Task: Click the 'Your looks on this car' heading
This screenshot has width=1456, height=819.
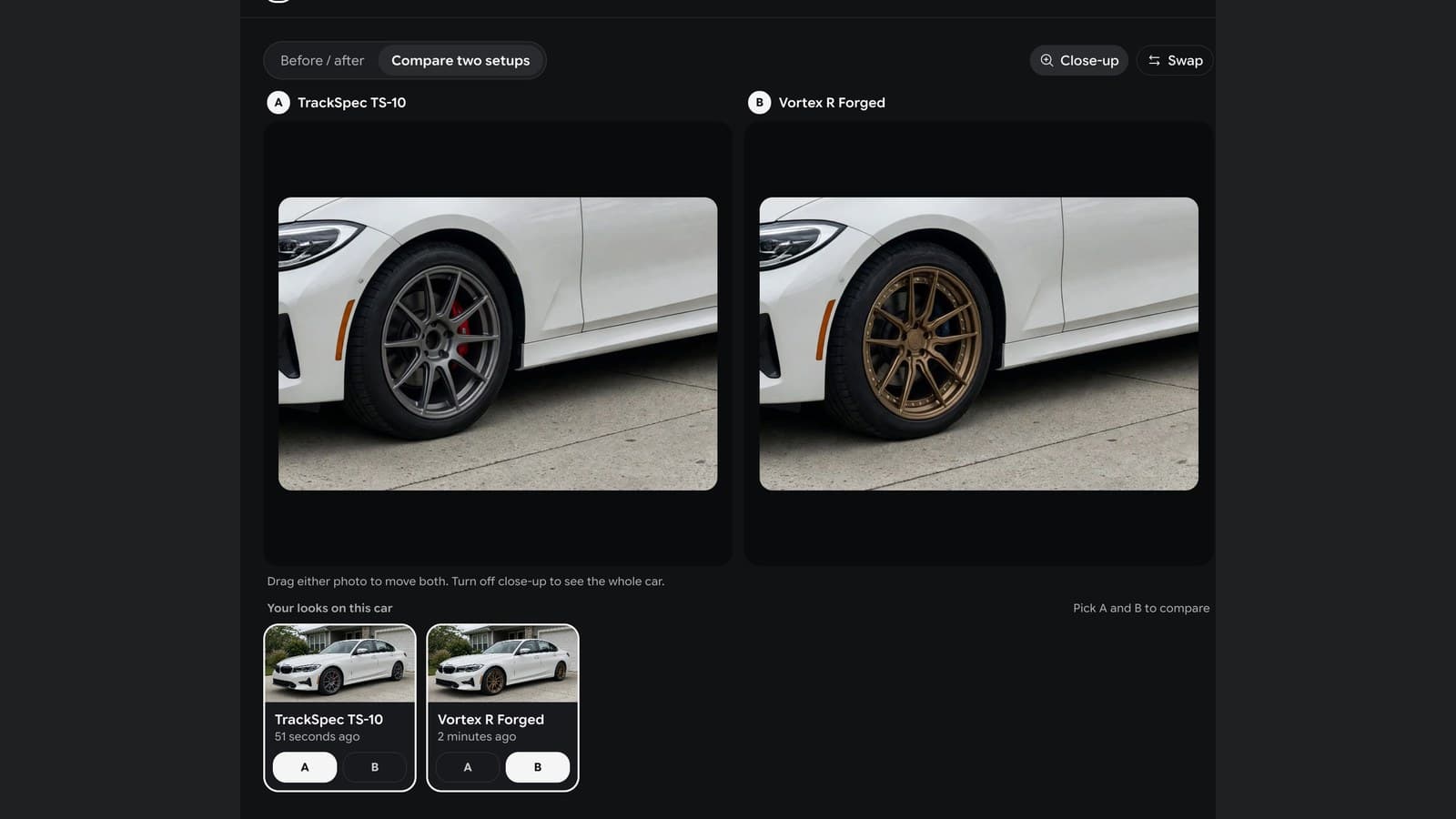Action: coord(329,608)
